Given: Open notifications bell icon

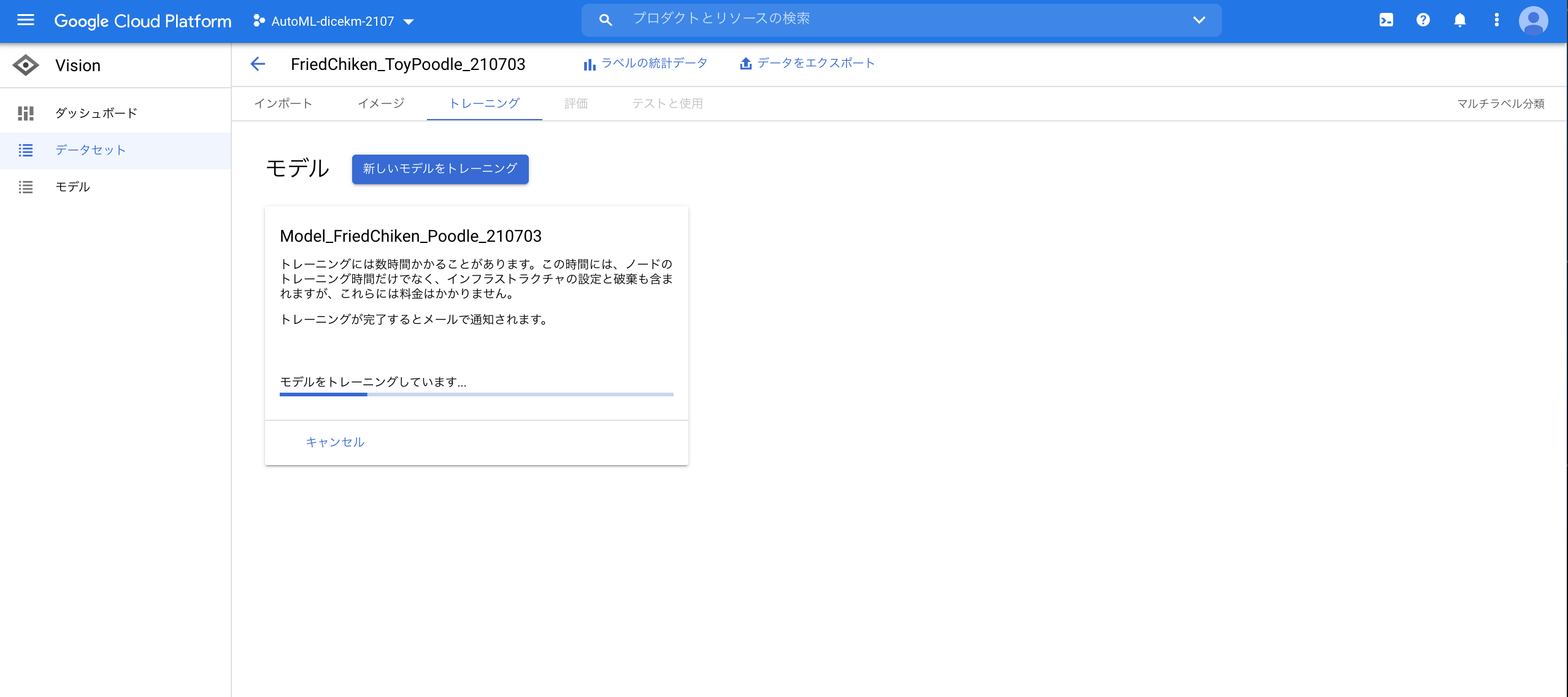Looking at the screenshot, I should click(x=1459, y=20).
